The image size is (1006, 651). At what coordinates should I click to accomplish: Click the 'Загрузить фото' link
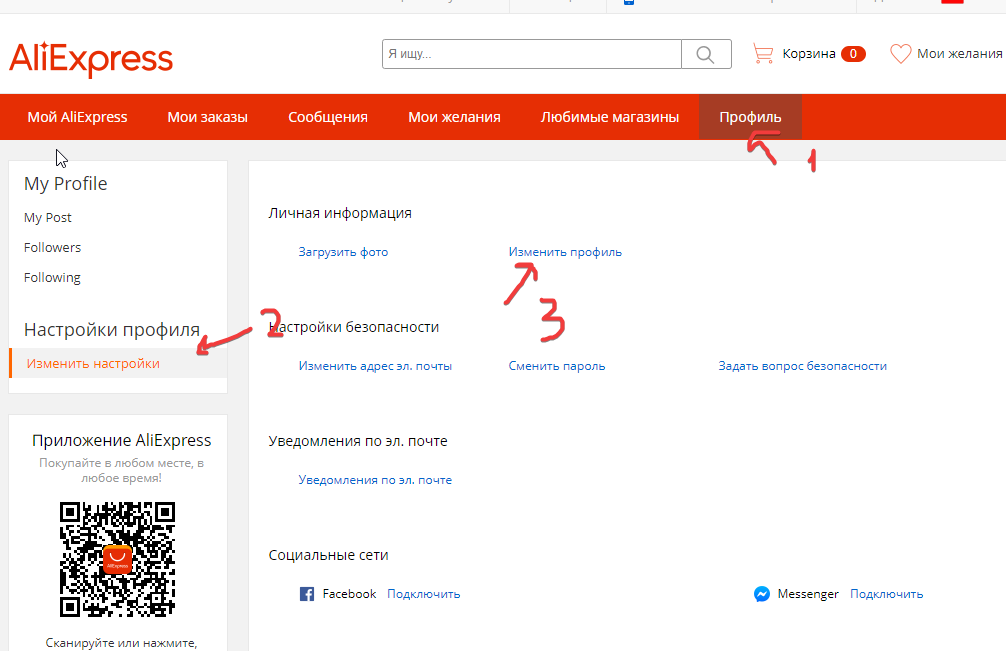(x=343, y=252)
